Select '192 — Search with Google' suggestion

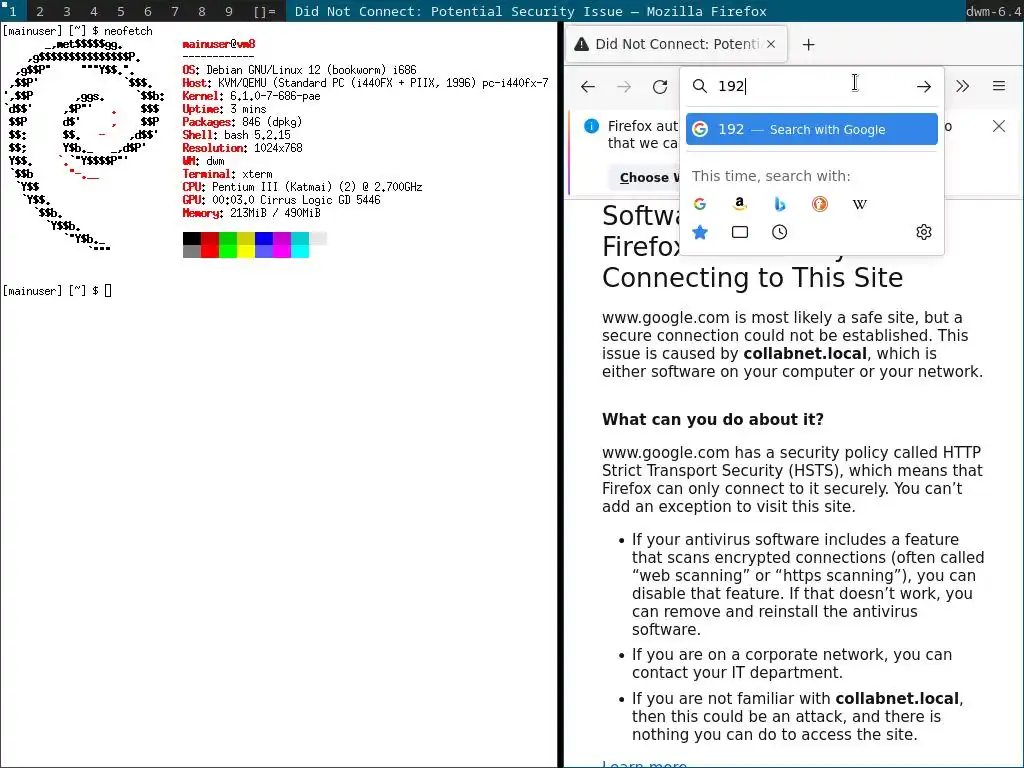coord(812,129)
